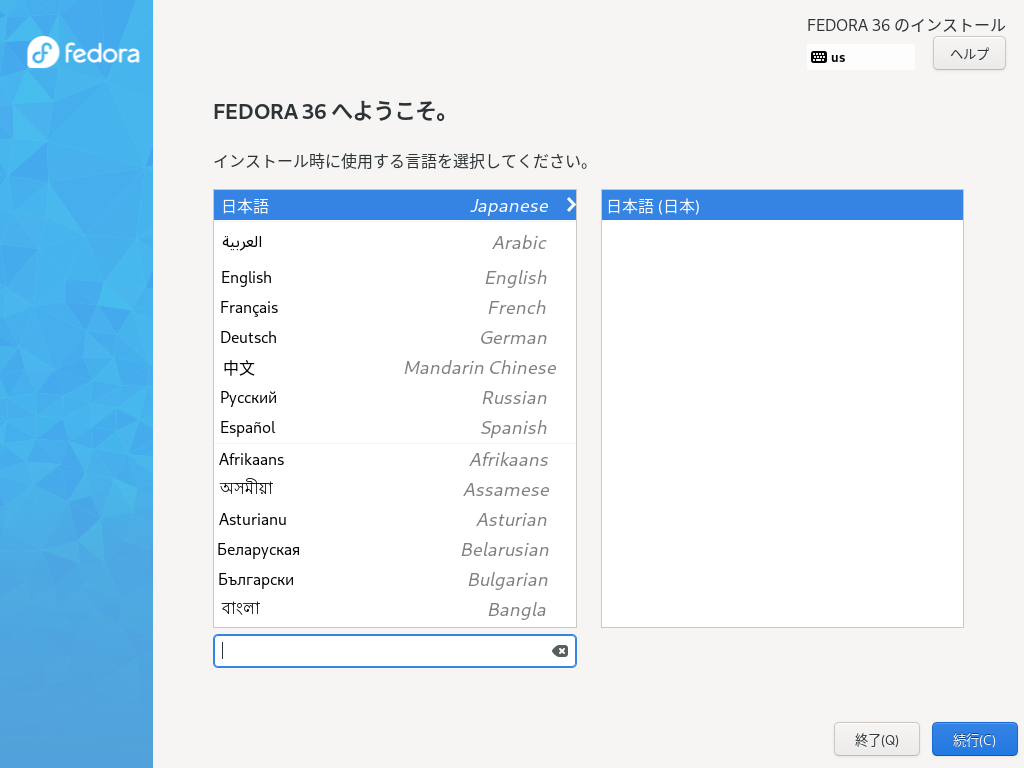Viewport: 1024px width, 768px height.
Task: Select the Afrikaans language row
Action: (x=394, y=460)
